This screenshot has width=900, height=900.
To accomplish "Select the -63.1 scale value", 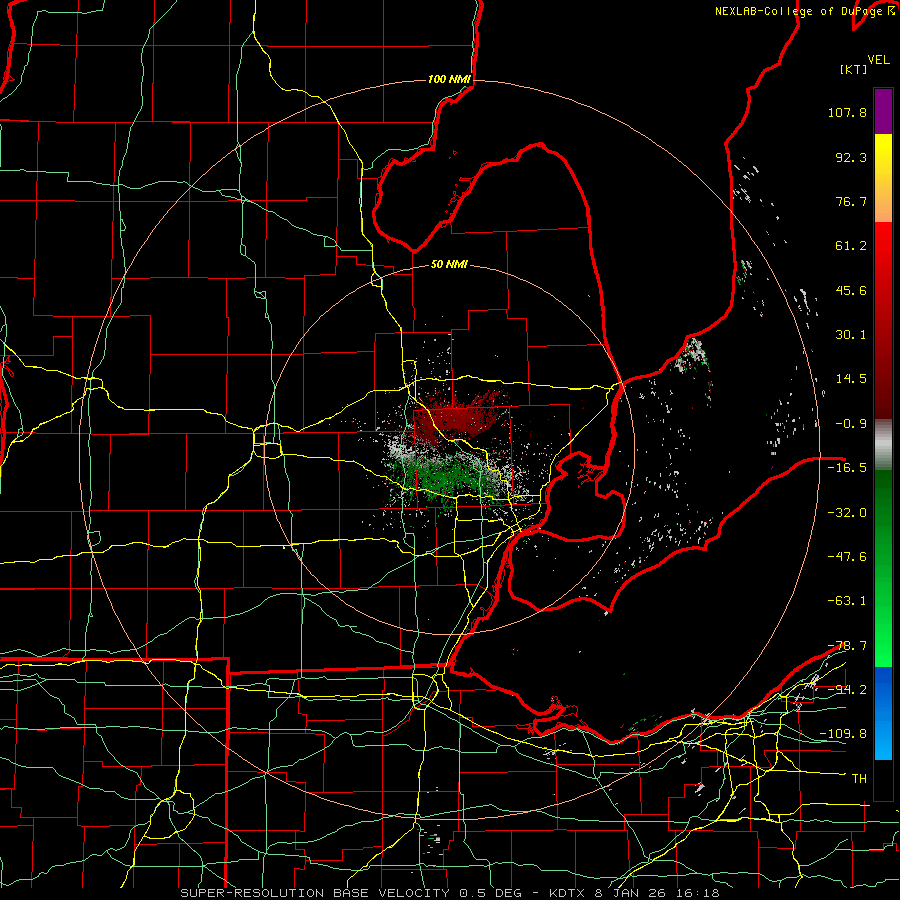I will click(847, 601).
